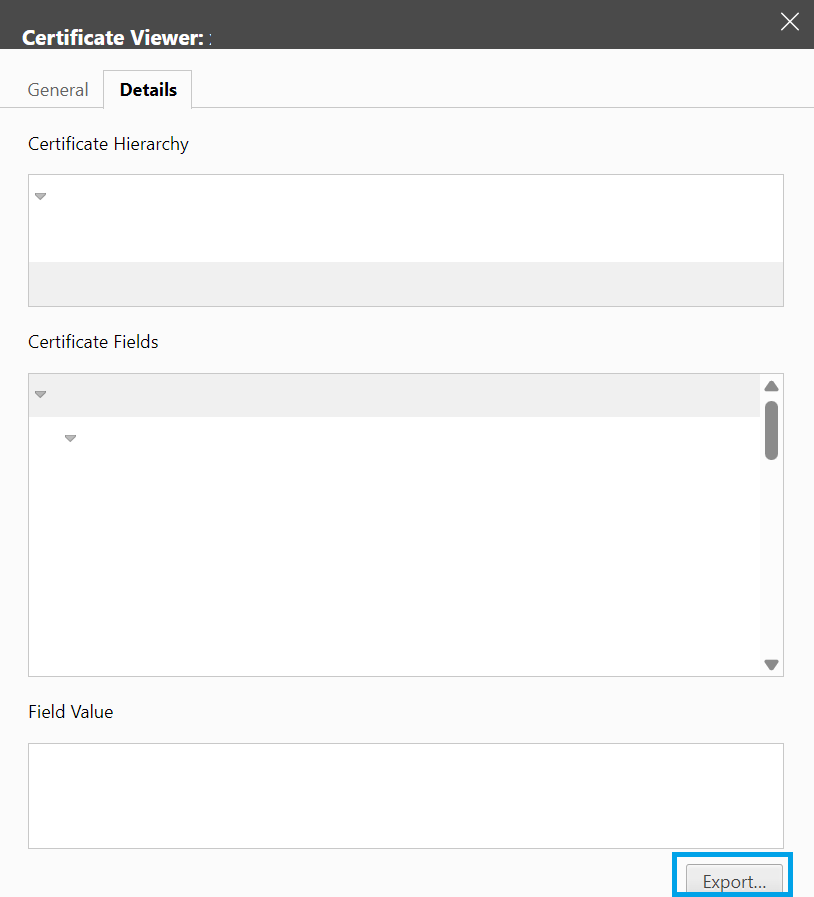This screenshot has height=897, width=814.
Task: Select the highlighted Certificate Hierarchy row
Action: click(405, 284)
